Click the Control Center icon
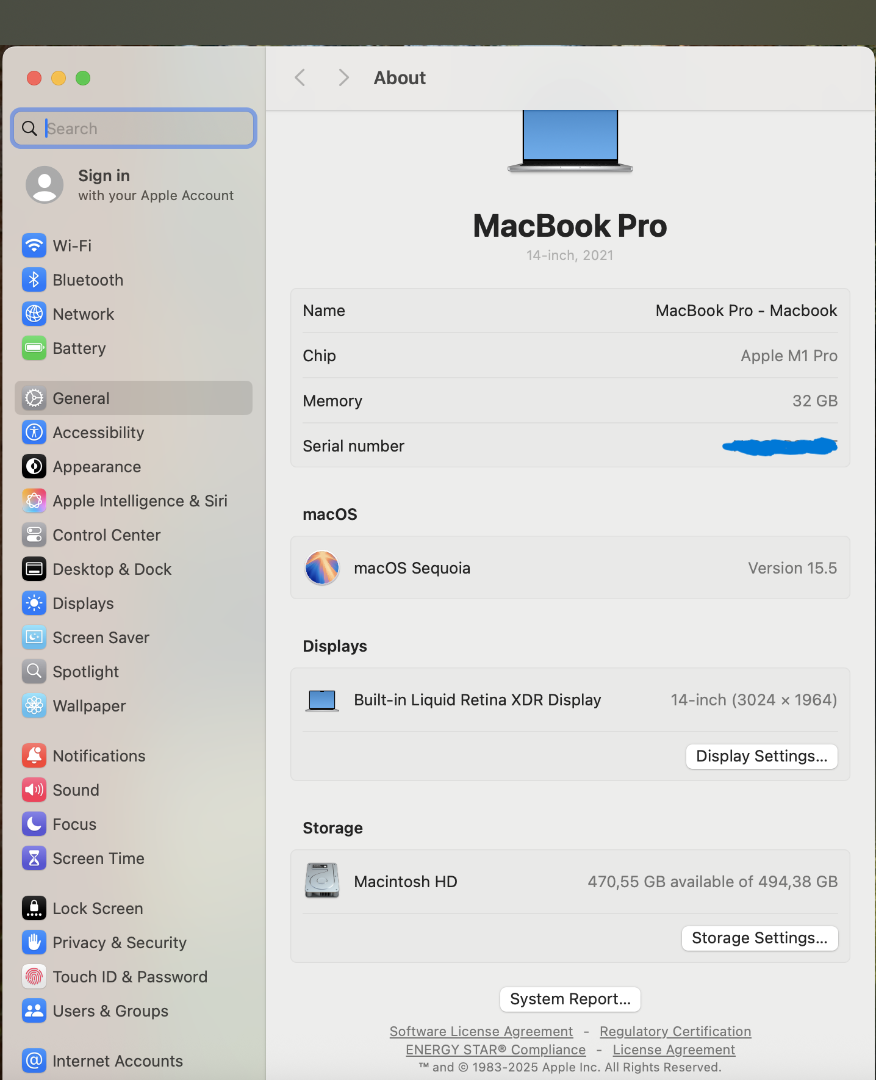This screenshot has height=1080, width=876. point(34,535)
